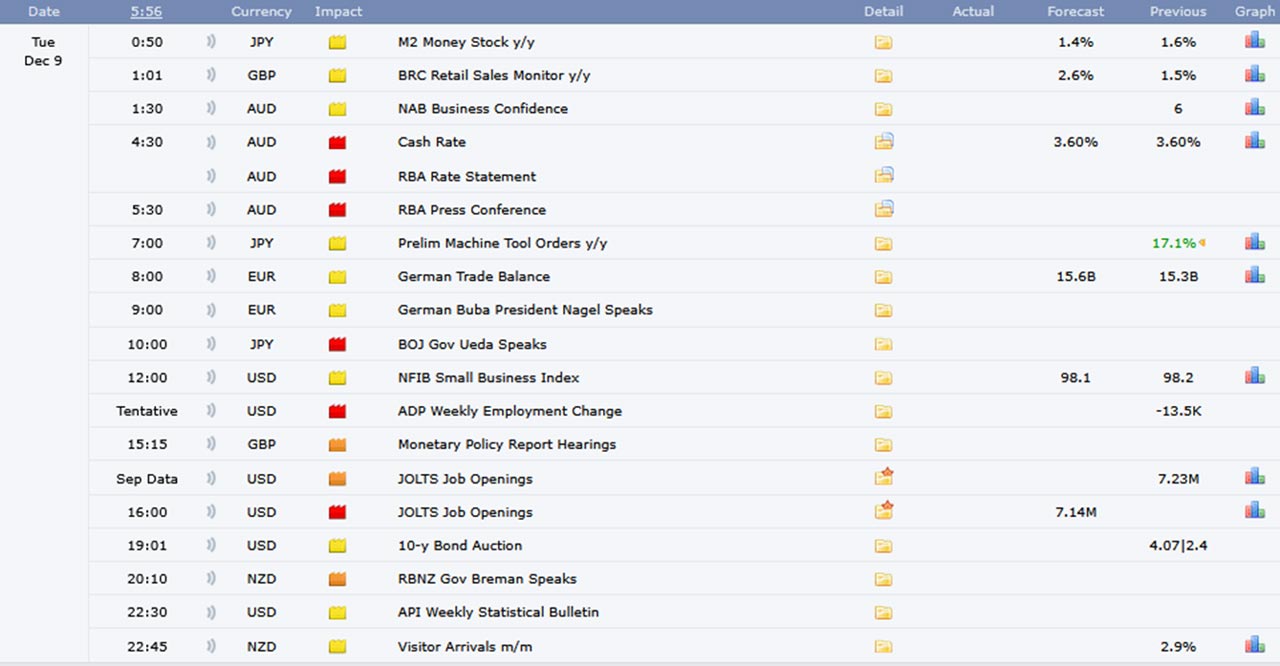Image resolution: width=1280 pixels, height=666 pixels.
Task: Expand details for BRC Retail Sales Monitor
Action: pos(883,76)
